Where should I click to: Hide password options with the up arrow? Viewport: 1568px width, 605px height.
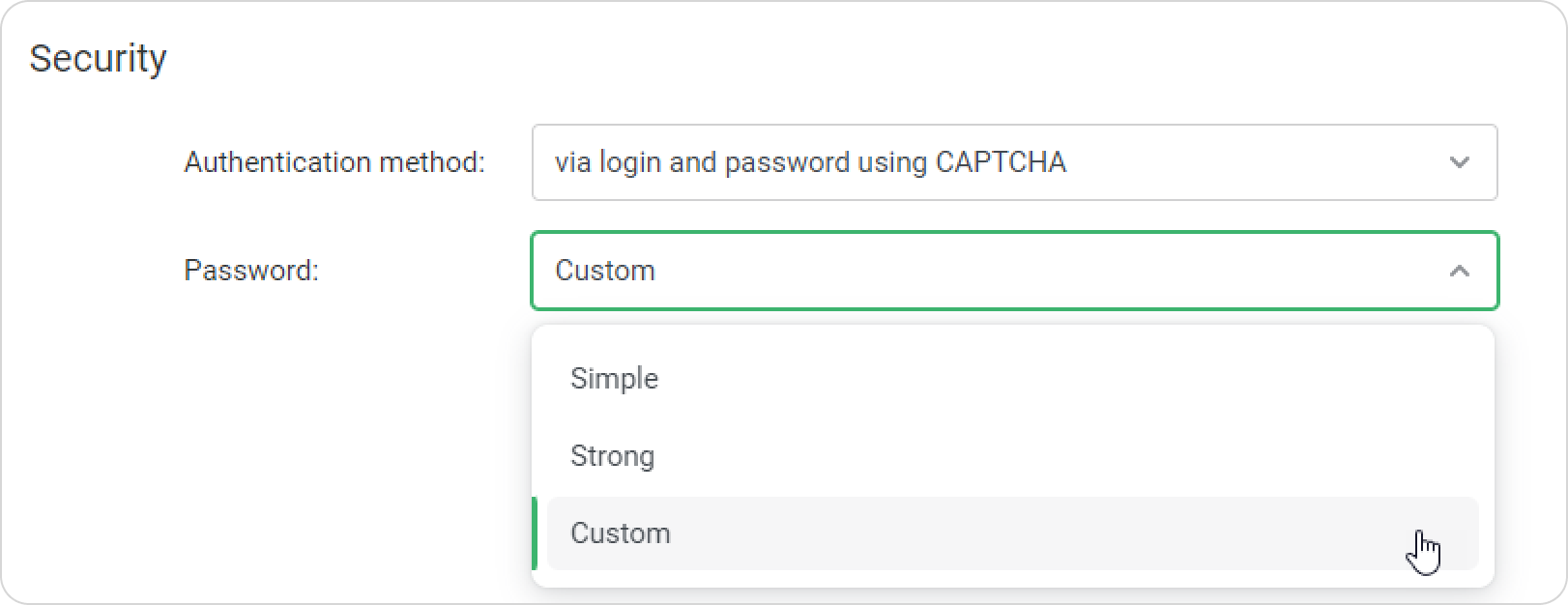(1459, 271)
